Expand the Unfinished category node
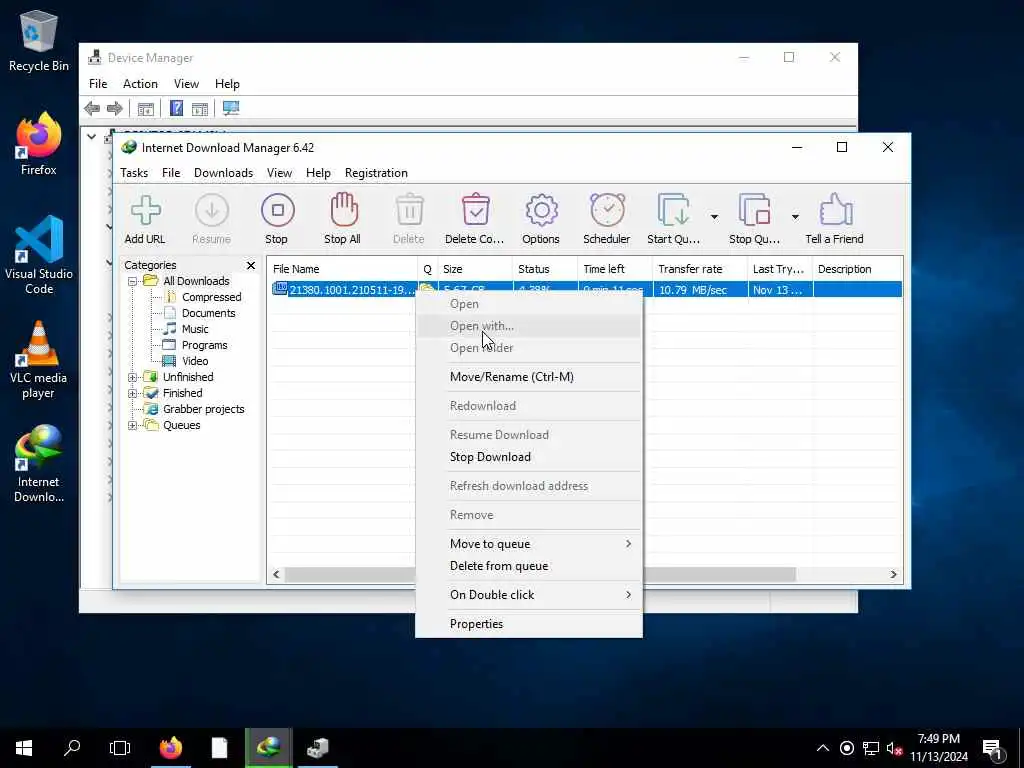The image size is (1024, 768). pos(133,377)
